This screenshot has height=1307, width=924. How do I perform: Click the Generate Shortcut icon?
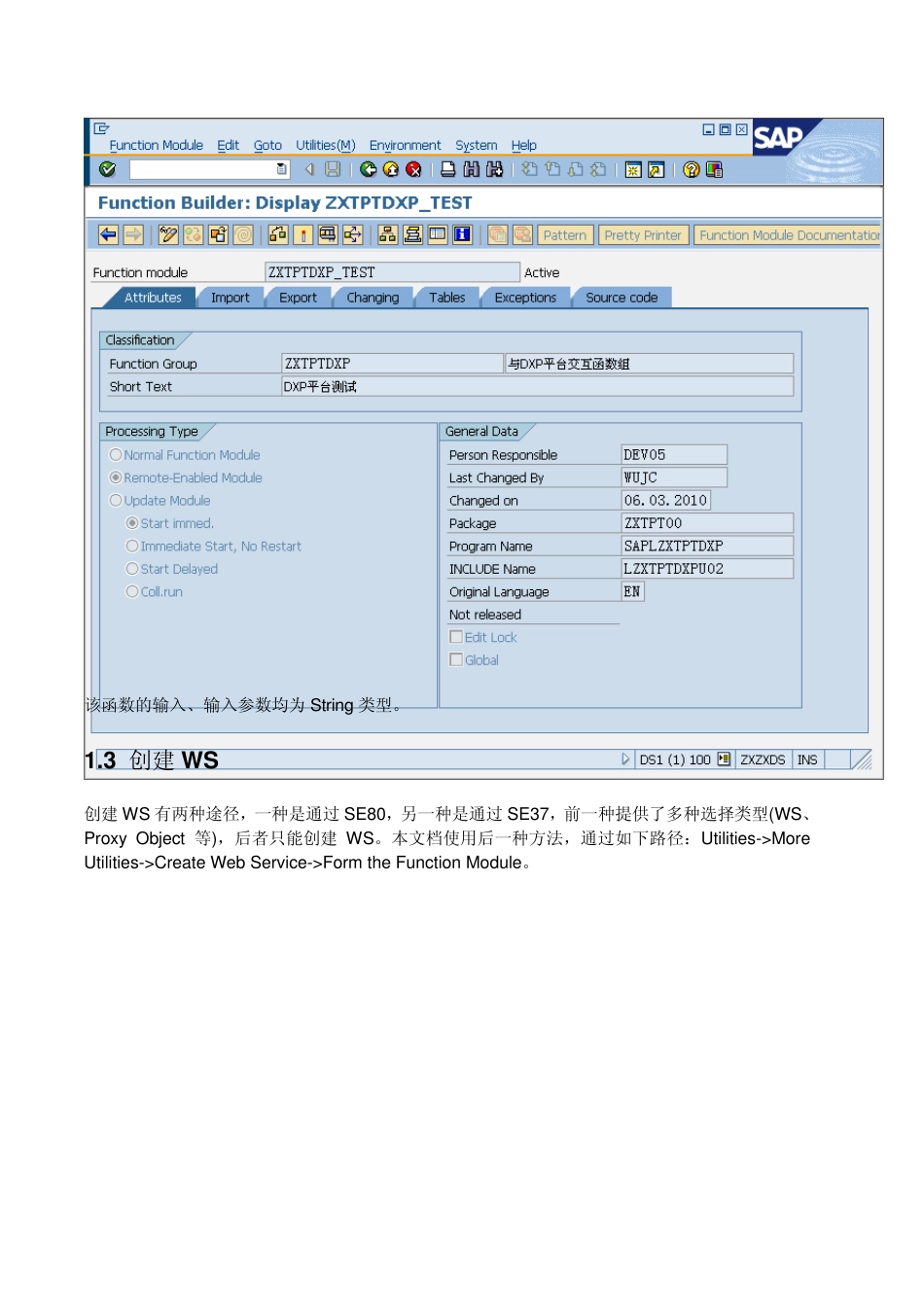coord(657,170)
